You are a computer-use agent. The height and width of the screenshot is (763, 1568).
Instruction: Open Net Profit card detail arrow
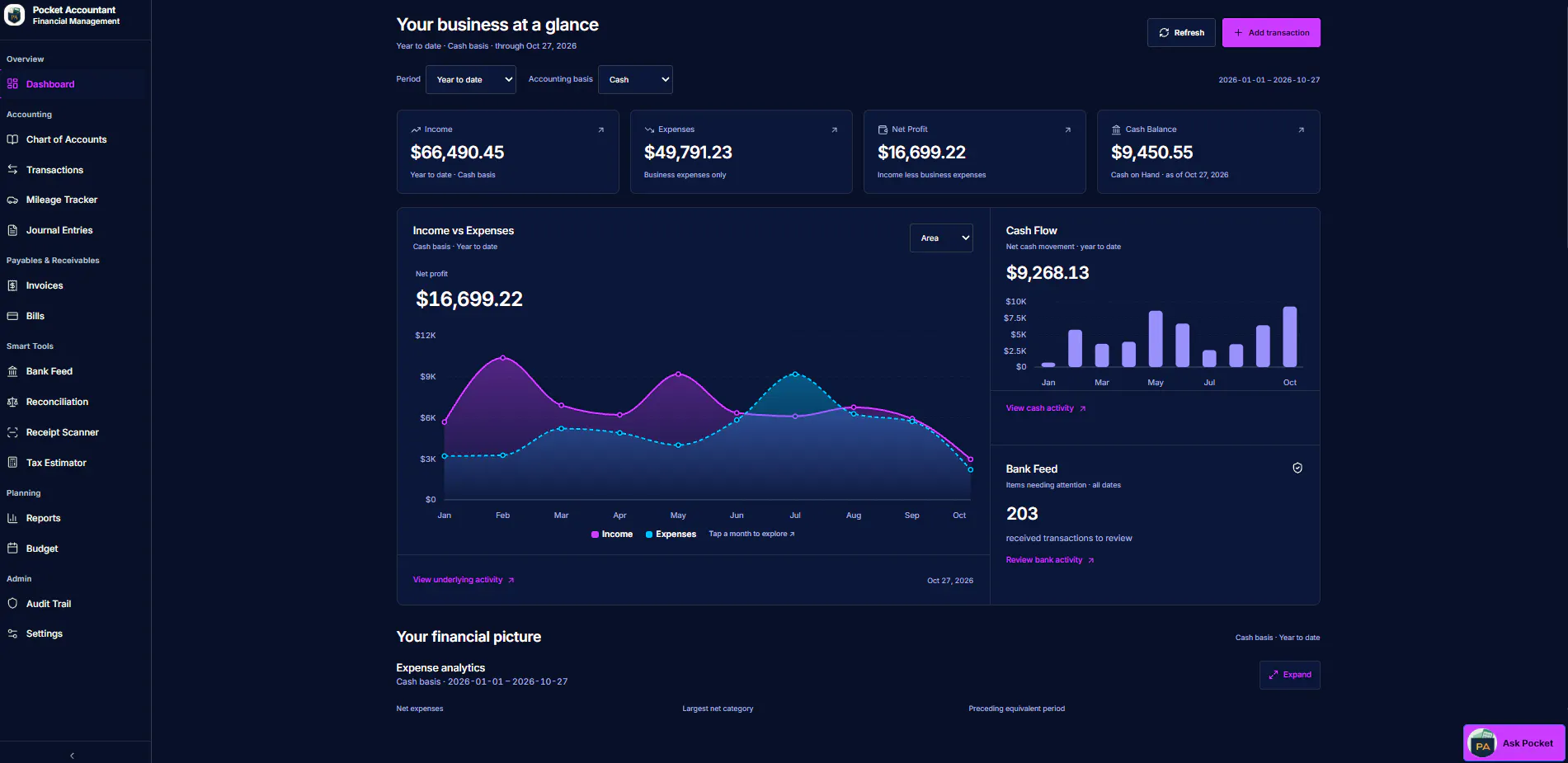point(1067,130)
